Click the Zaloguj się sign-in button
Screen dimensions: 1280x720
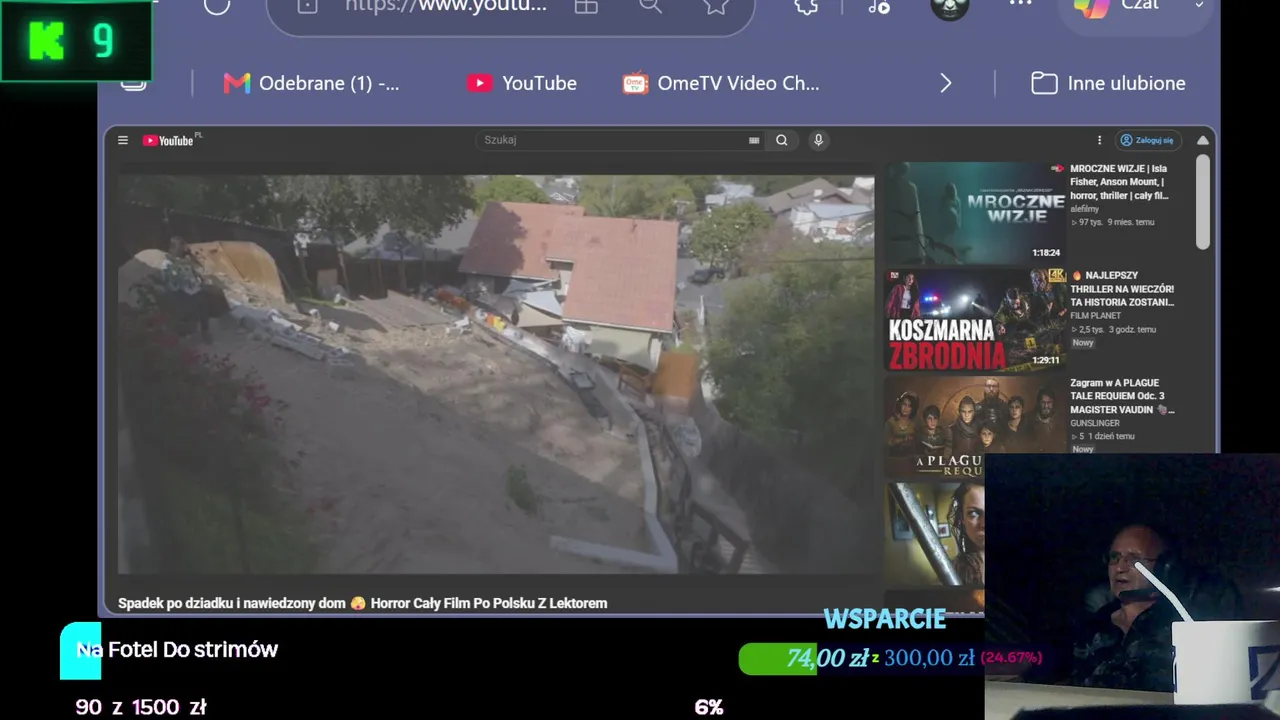[x=1147, y=141]
